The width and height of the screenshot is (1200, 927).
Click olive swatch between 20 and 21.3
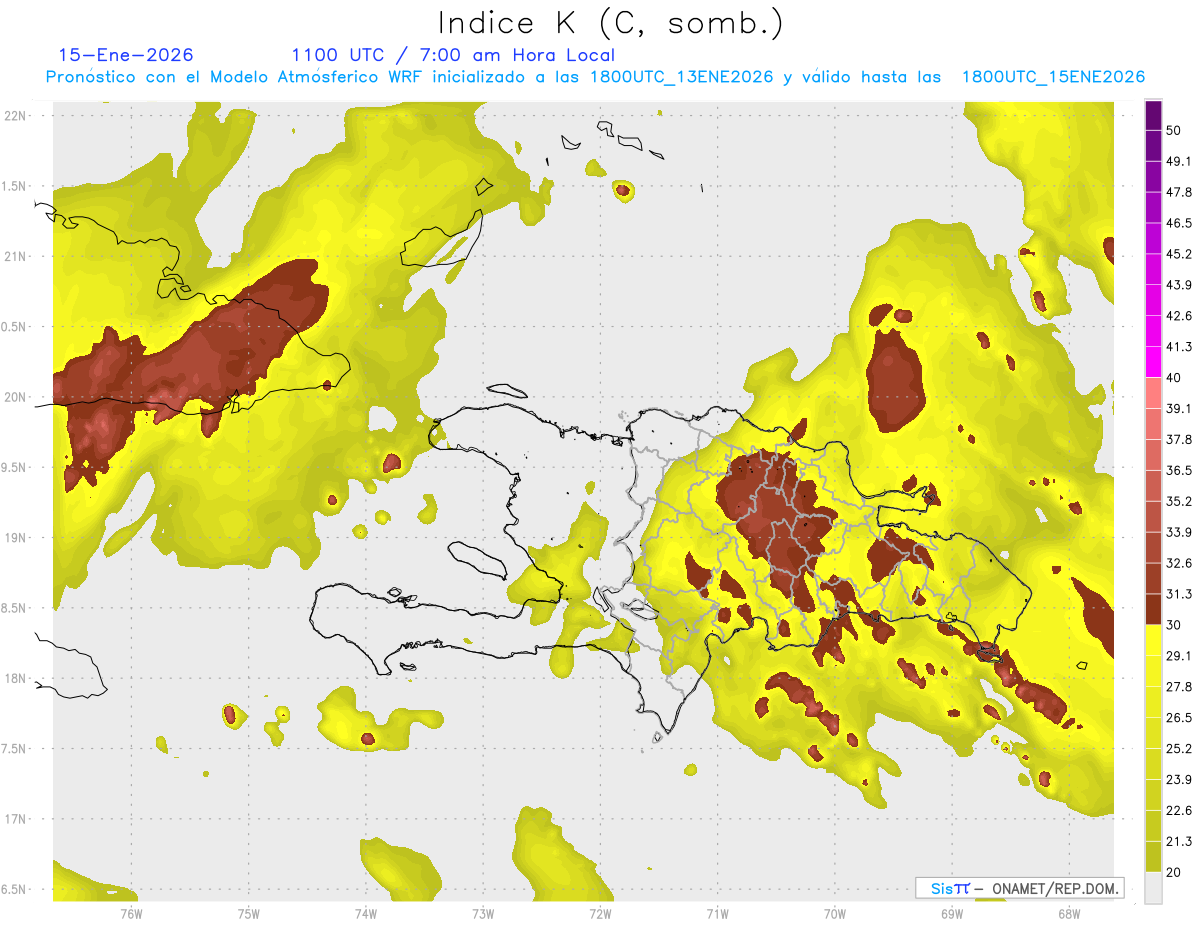click(1153, 856)
